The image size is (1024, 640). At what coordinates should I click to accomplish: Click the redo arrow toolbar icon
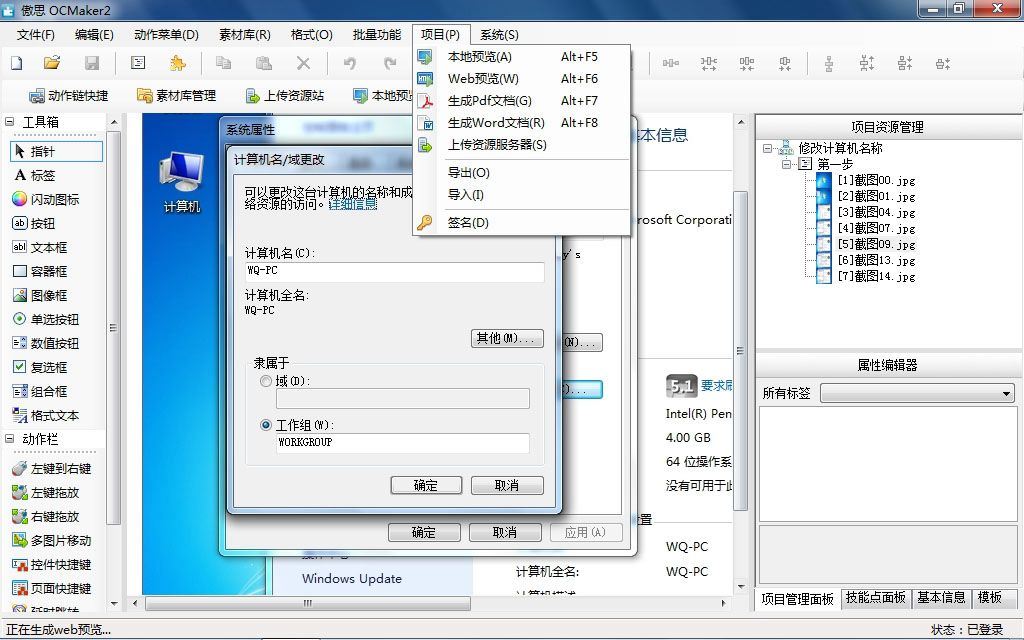tap(390, 63)
